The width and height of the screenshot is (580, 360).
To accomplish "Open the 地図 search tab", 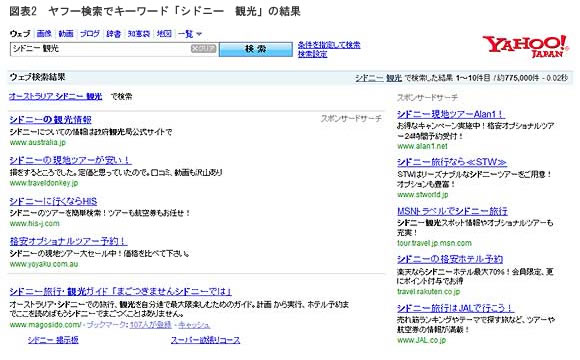I will [x=164, y=34].
